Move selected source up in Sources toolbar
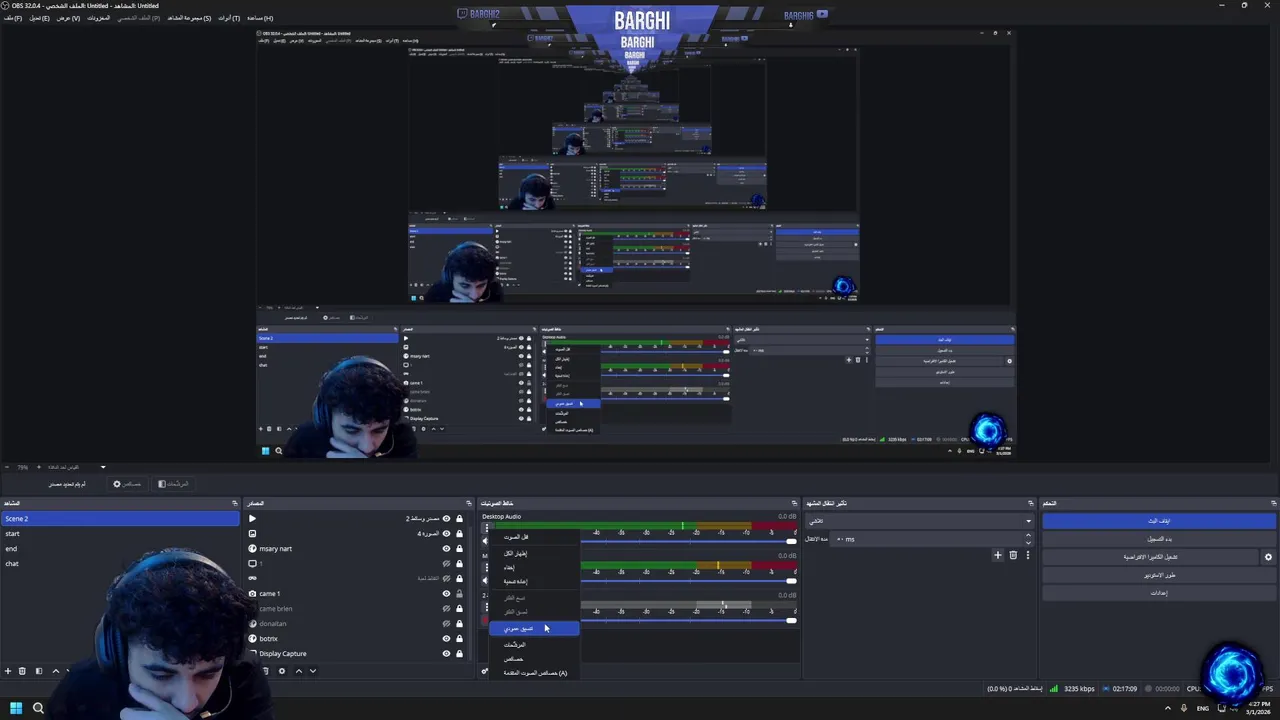The height and width of the screenshot is (720, 1280). (x=298, y=671)
